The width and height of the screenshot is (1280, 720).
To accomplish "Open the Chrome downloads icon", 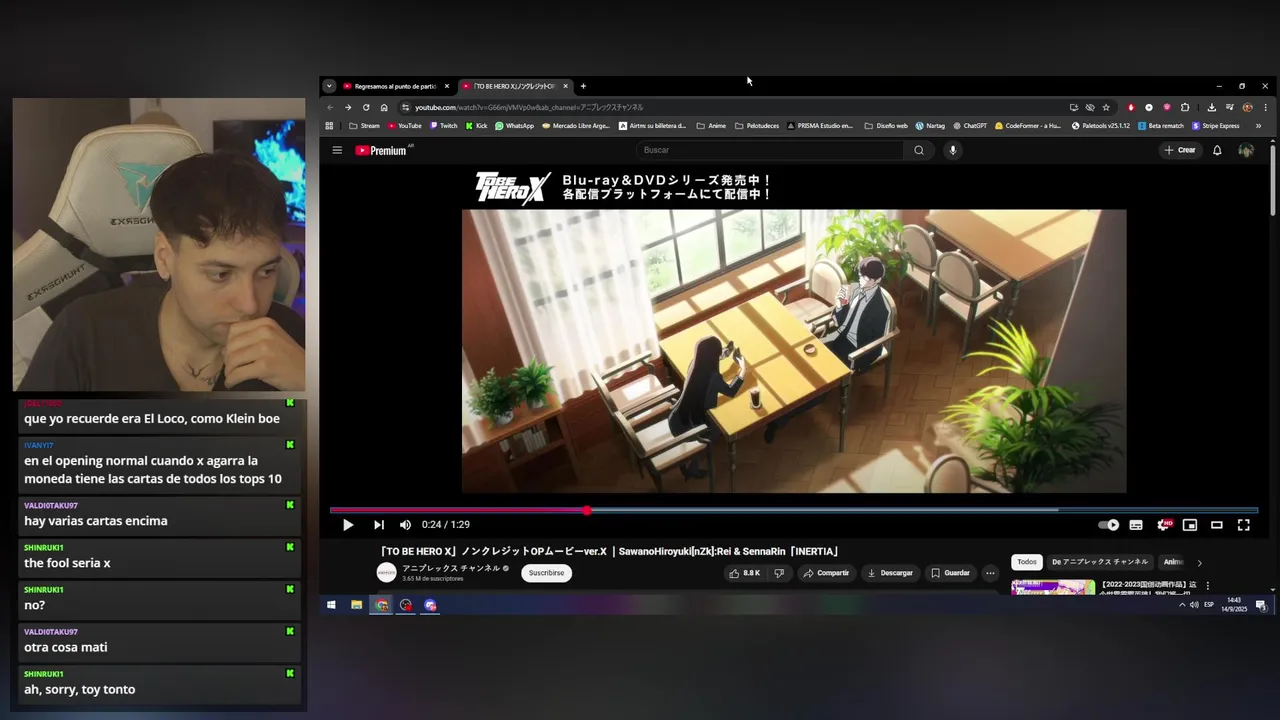I will pos(1211,107).
